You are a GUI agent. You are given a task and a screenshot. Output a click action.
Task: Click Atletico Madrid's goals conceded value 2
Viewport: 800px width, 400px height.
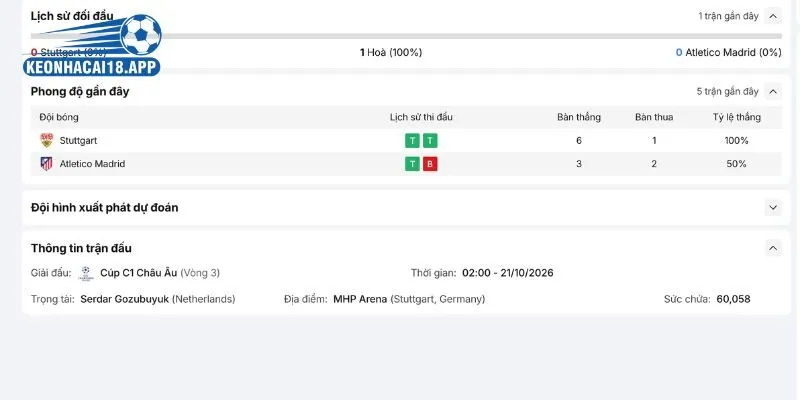654,164
